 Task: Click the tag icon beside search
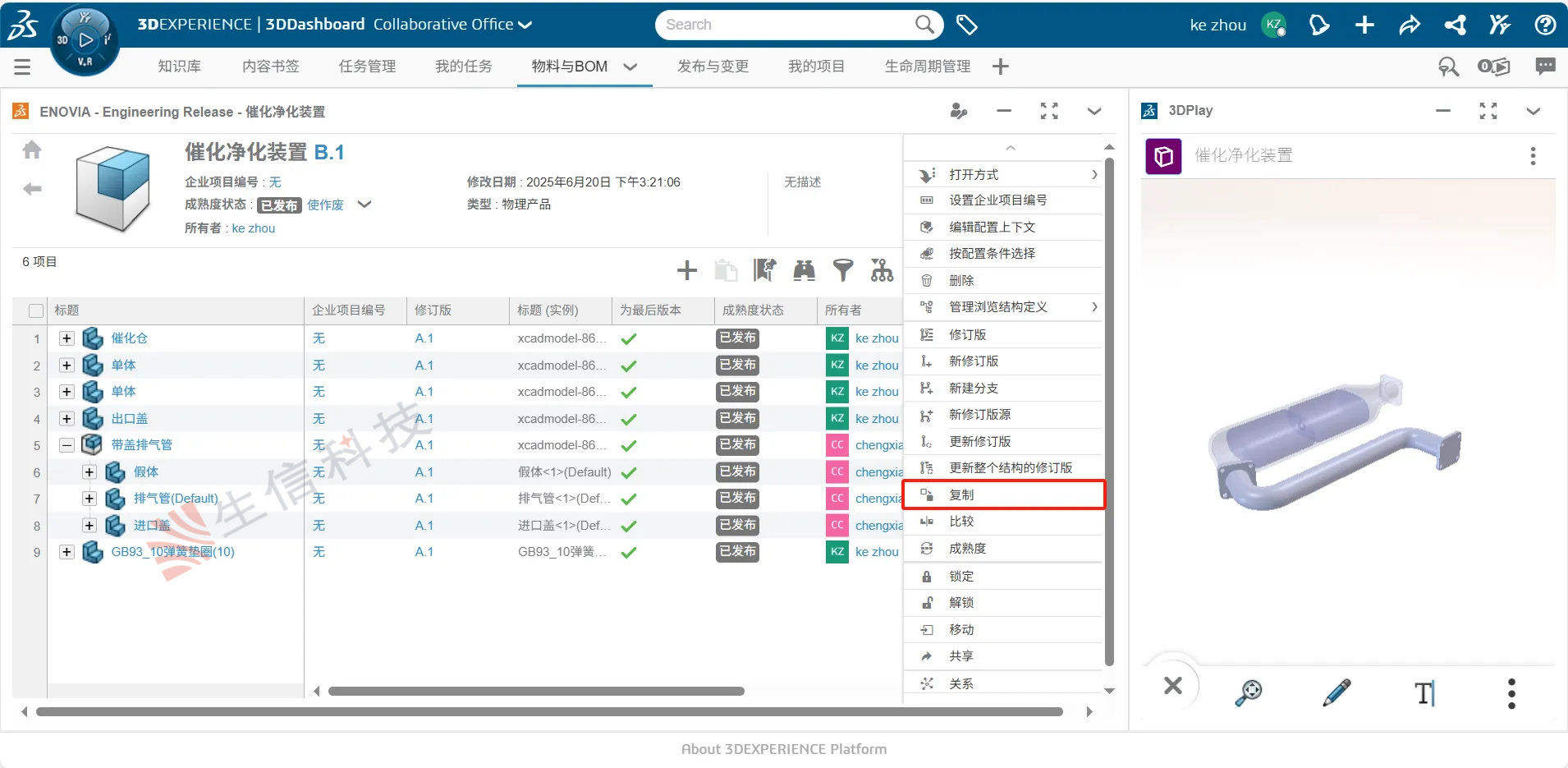pyautogui.click(x=967, y=25)
